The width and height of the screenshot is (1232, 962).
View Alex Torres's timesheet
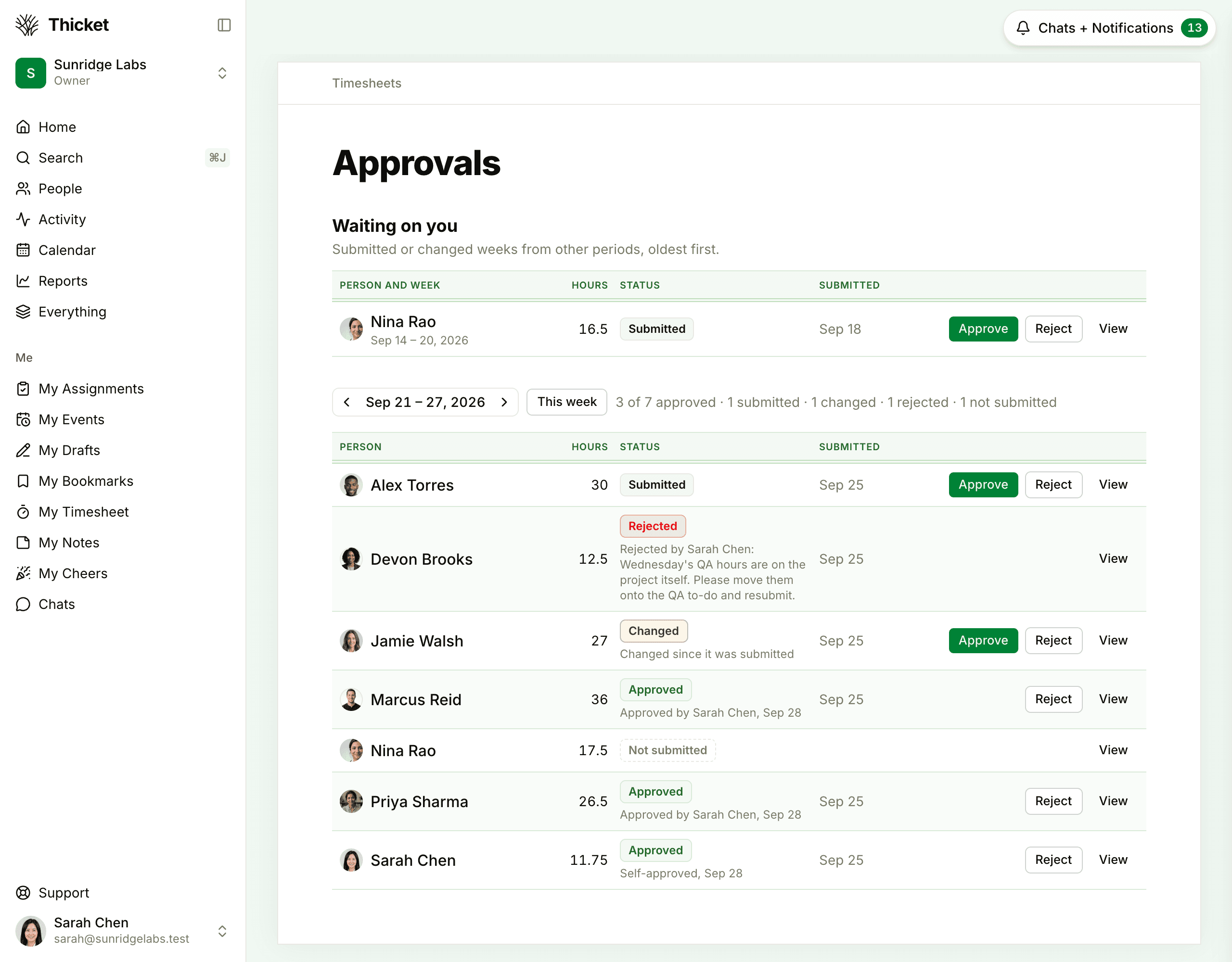pyautogui.click(x=1113, y=485)
